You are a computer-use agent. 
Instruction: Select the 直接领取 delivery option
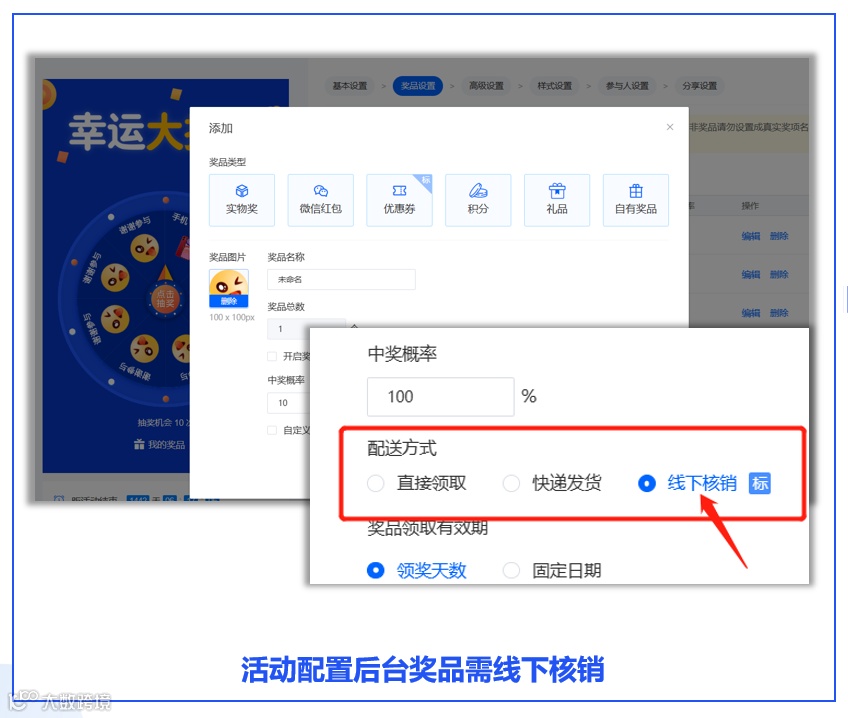click(416, 483)
